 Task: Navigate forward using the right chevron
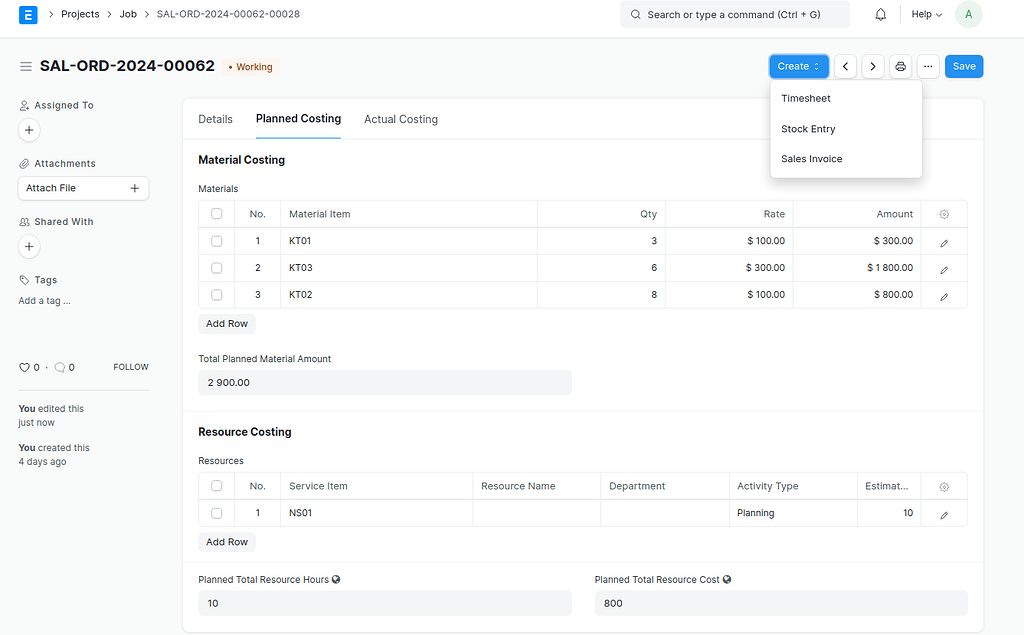click(x=872, y=65)
